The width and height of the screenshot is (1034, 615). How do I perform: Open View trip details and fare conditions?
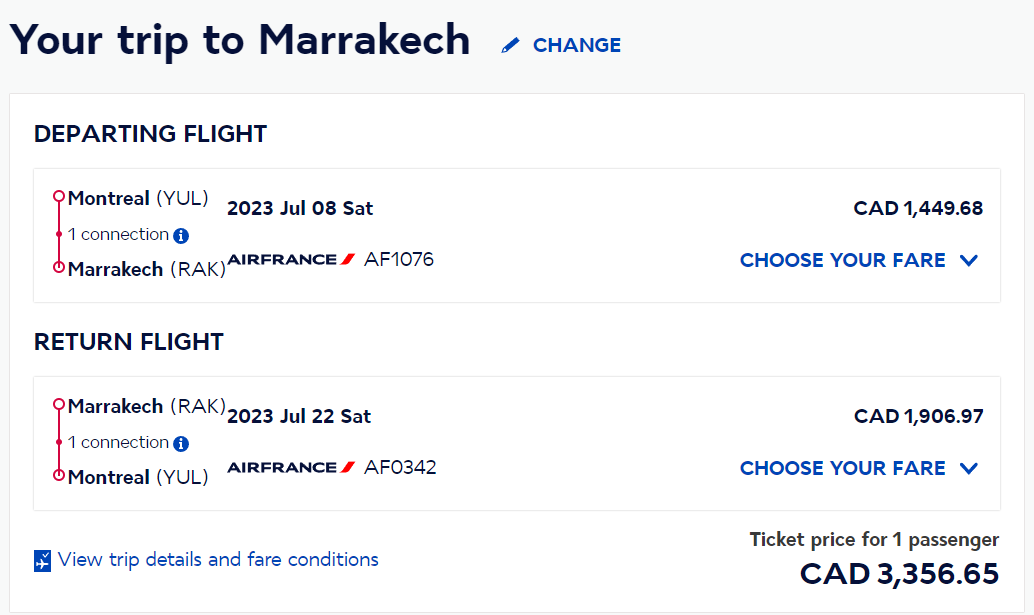click(x=218, y=560)
